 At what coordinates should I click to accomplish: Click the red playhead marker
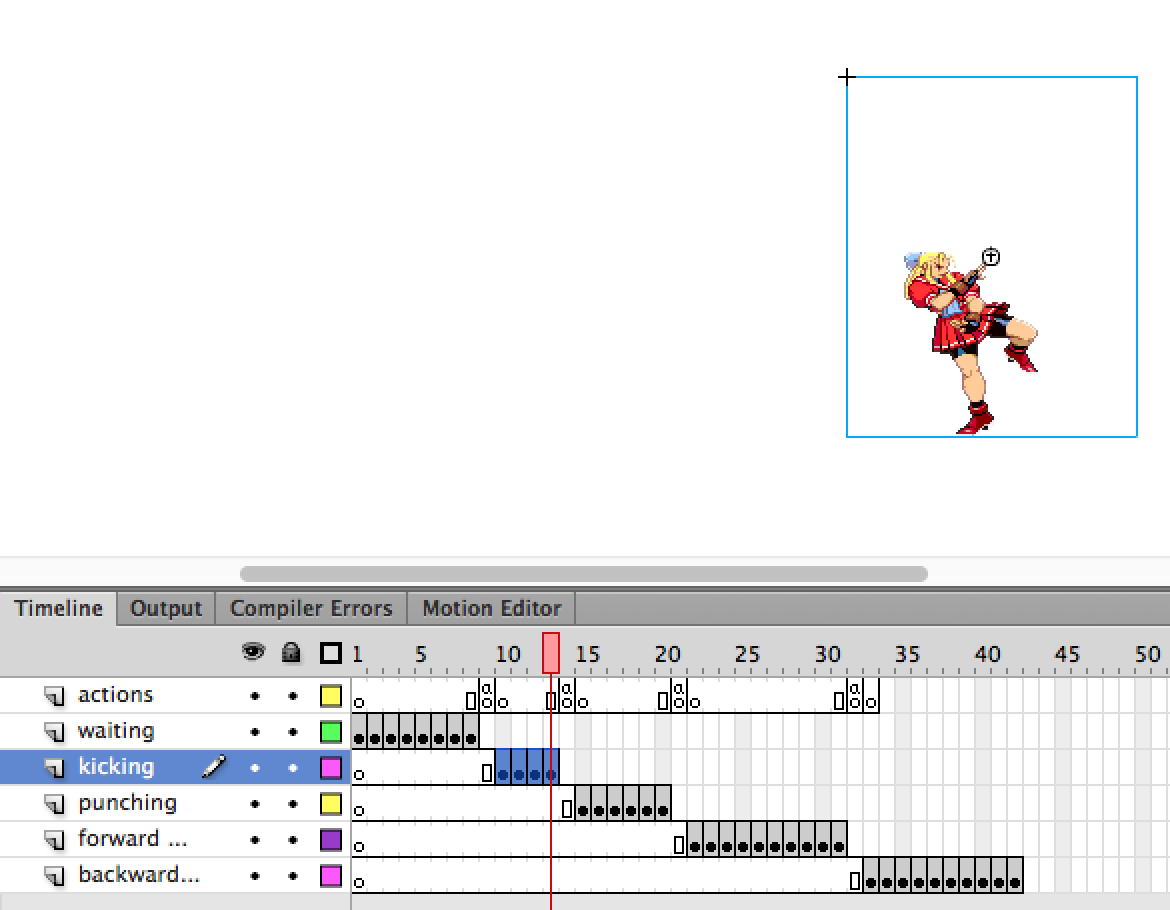551,653
